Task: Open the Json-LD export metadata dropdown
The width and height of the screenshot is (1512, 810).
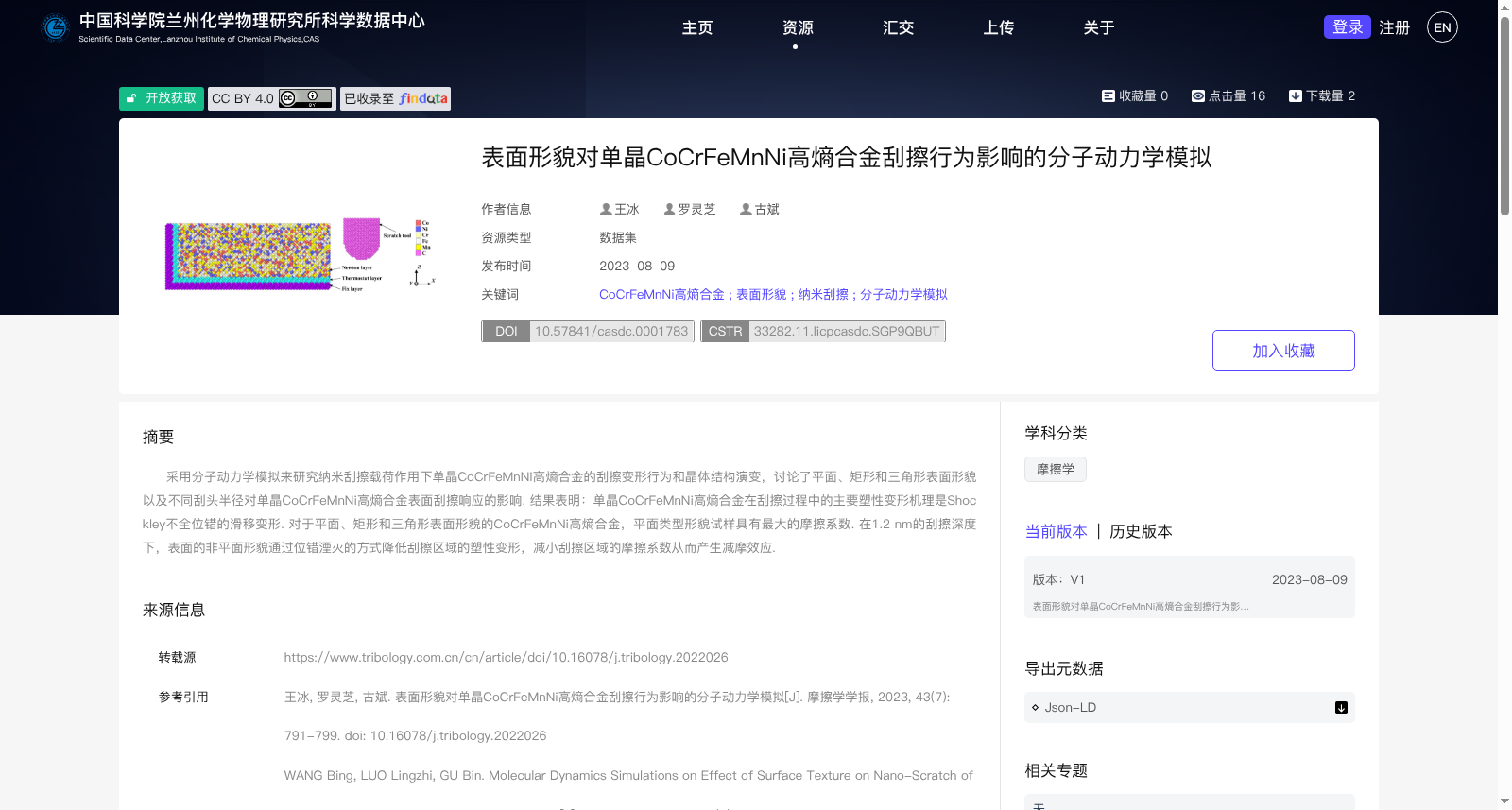Action: (x=1190, y=707)
